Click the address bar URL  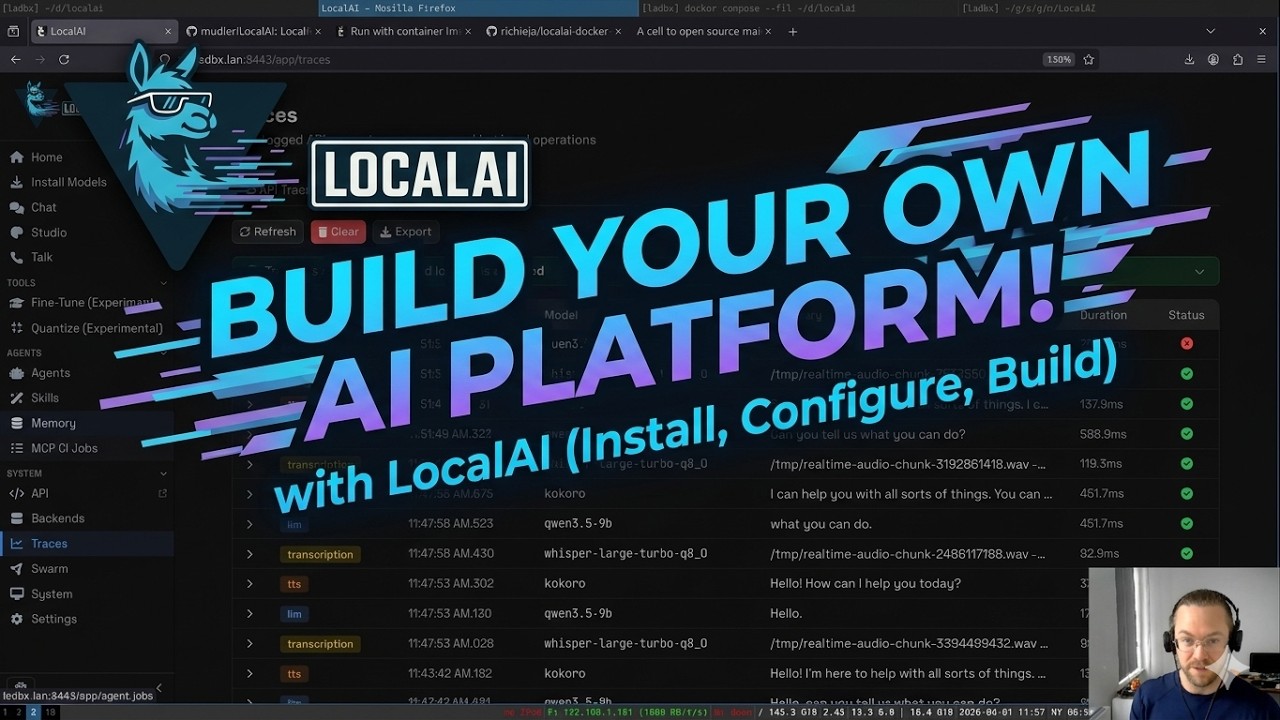click(x=265, y=59)
